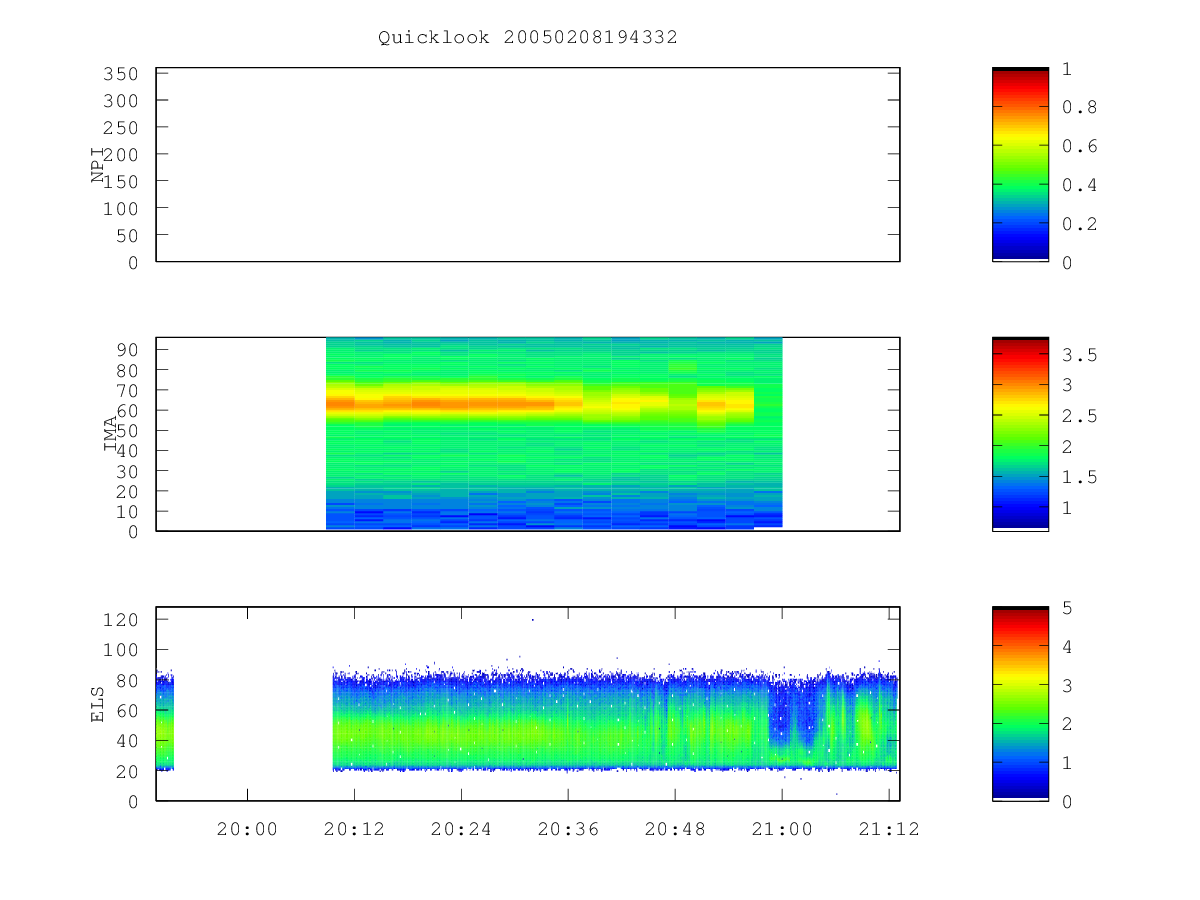The width and height of the screenshot is (1200, 900).
Task: Click the 0.6 label on NPI colorbar
Action: (1079, 147)
